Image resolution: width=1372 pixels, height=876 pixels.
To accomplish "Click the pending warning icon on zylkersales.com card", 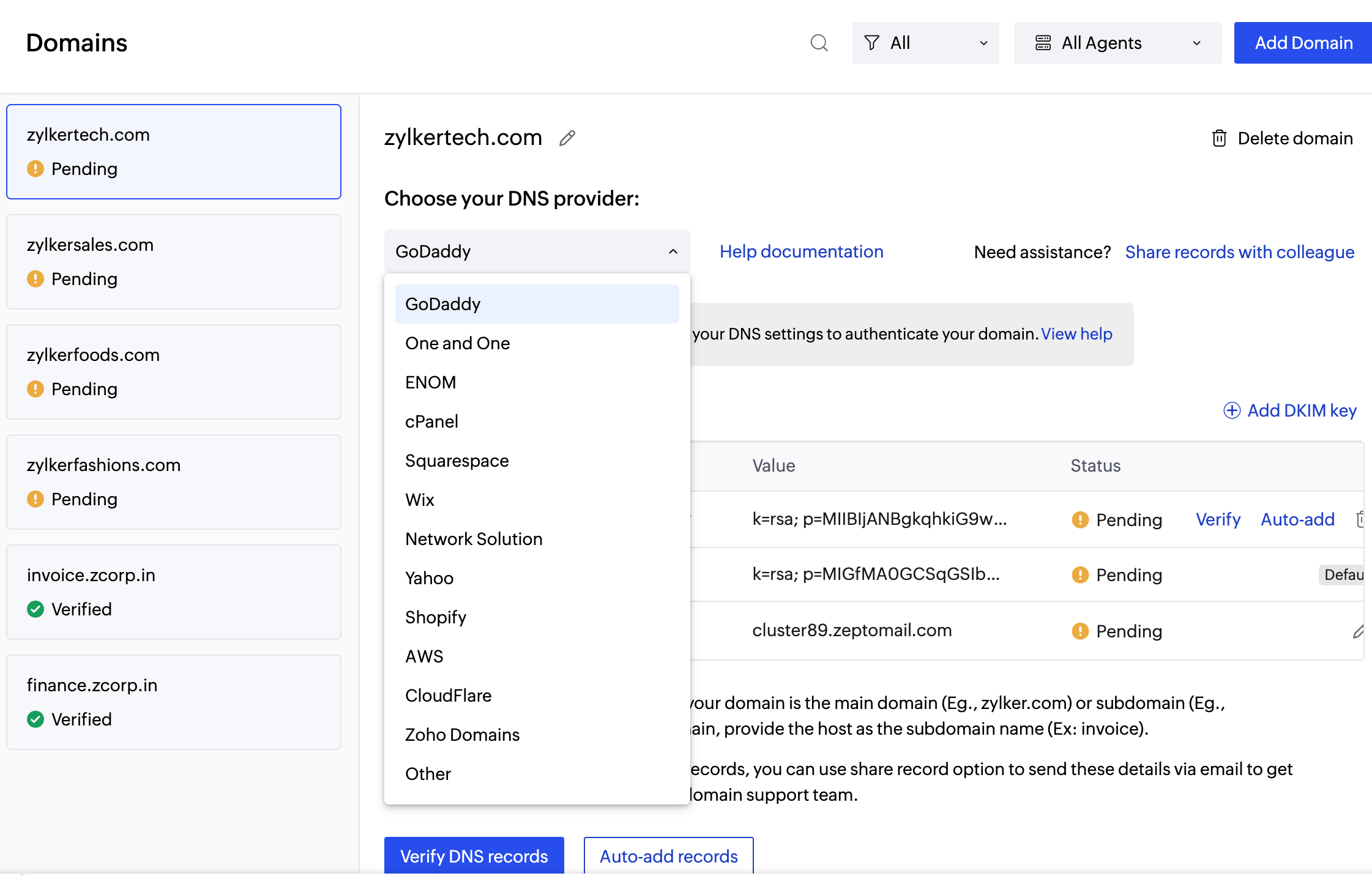I will tap(35, 279).
